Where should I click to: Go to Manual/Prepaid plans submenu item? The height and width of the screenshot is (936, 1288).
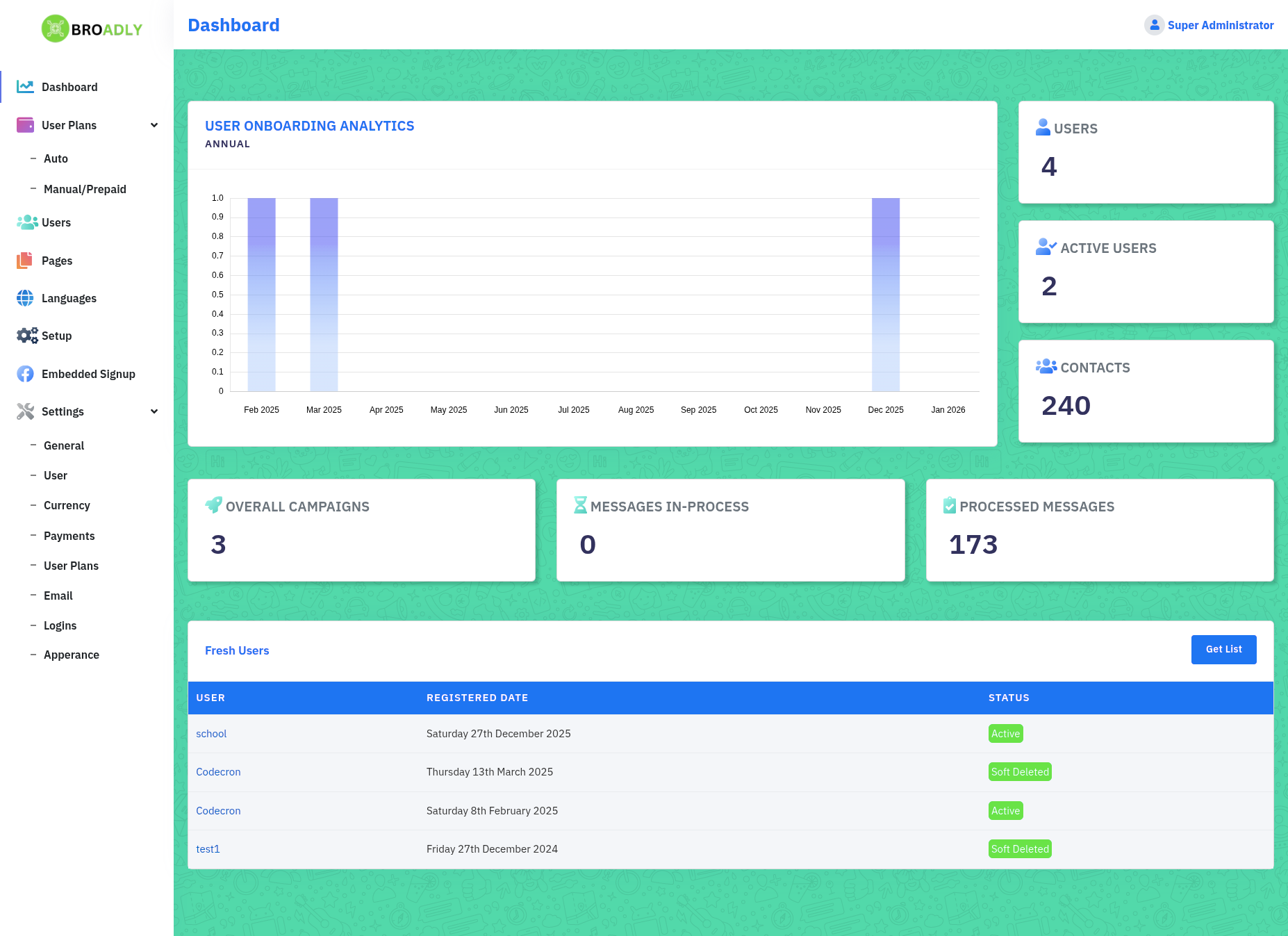85,189
